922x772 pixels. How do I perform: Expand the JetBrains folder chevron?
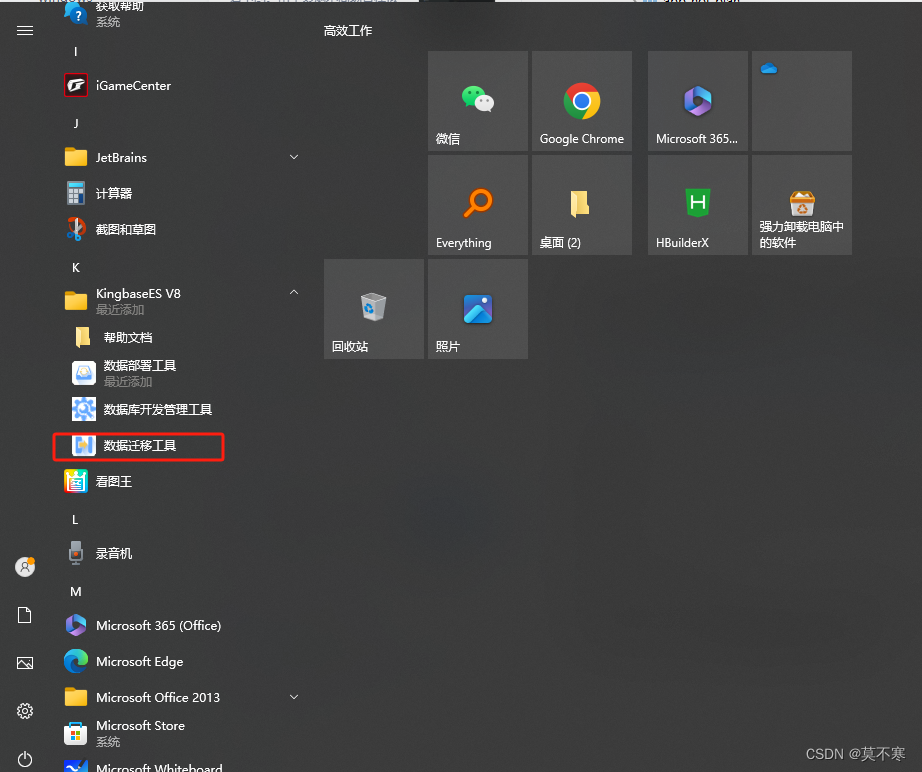(x=294, y=157)
